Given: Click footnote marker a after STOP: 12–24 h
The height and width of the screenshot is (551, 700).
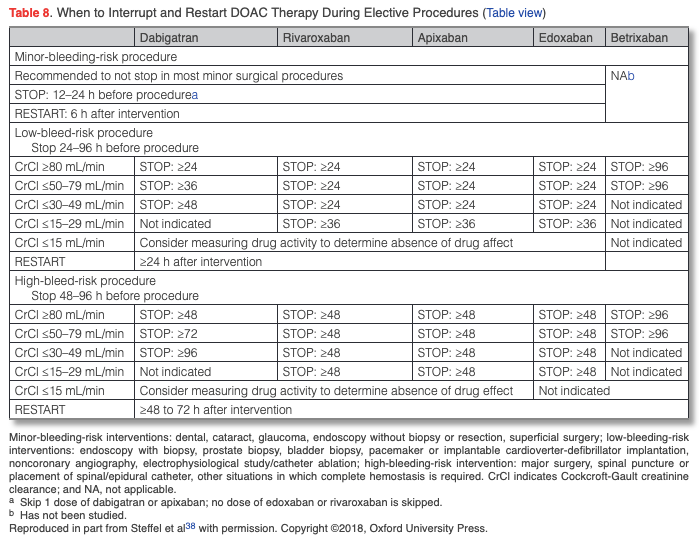Looking at the screenshot, I should pos(195,95).
